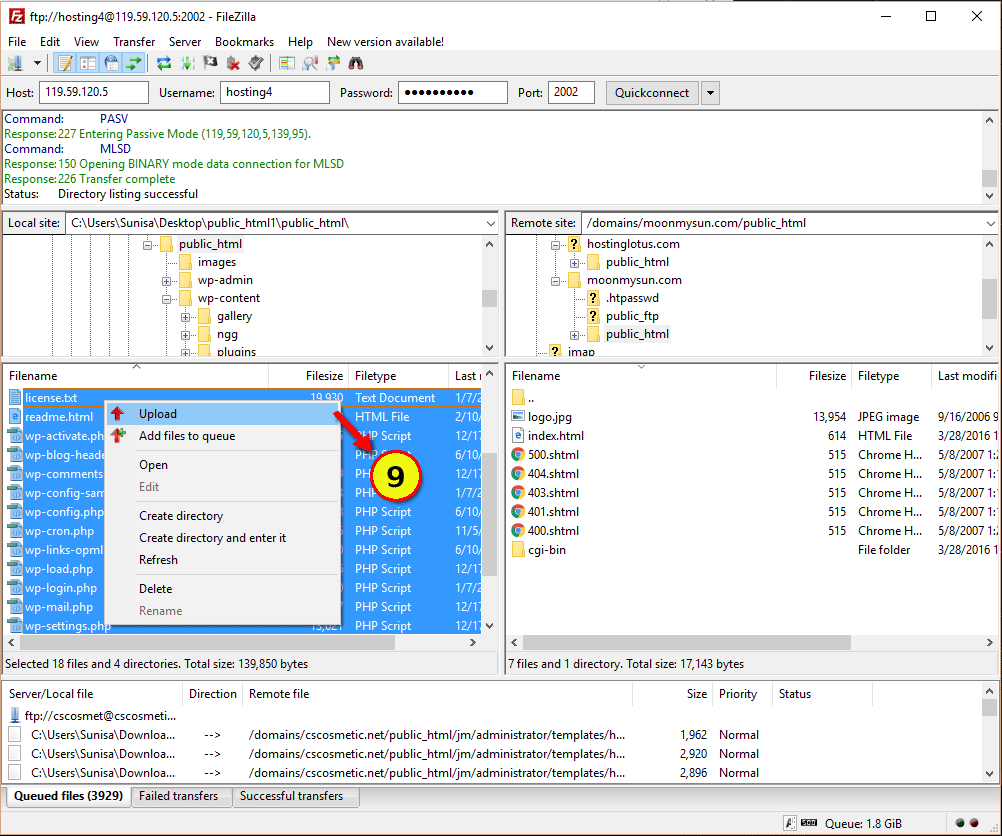Open remote file search binoculars
Viewport: 1002px width, 836px height.
pos(356,63)
